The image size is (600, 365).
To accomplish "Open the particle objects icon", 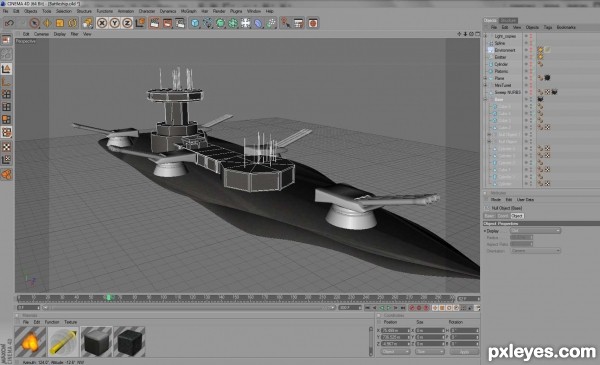I will tap(271, 23).
